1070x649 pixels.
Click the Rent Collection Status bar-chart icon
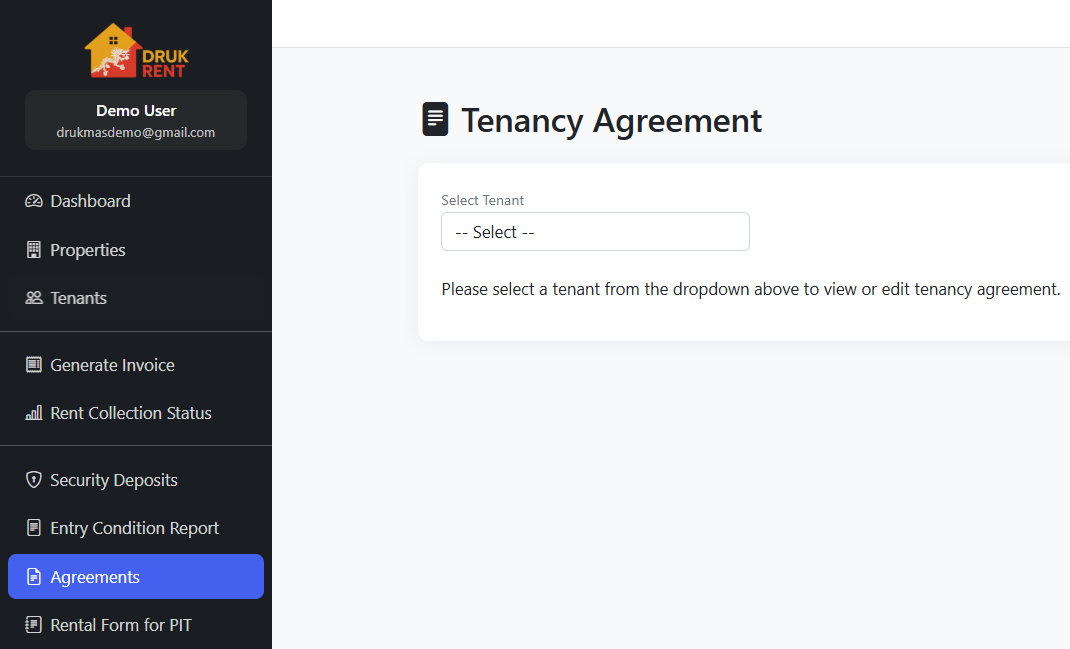(x=34, y=413)
